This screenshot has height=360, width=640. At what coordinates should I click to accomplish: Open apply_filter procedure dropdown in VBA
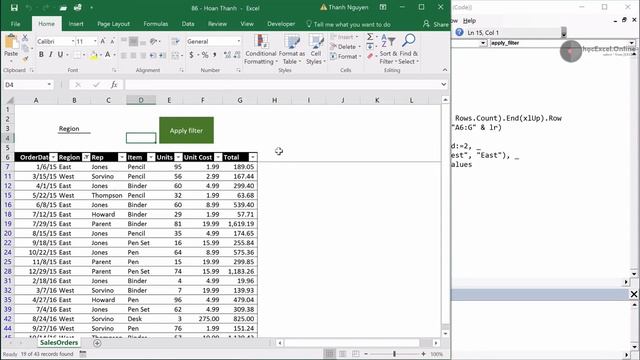point(631,43)
